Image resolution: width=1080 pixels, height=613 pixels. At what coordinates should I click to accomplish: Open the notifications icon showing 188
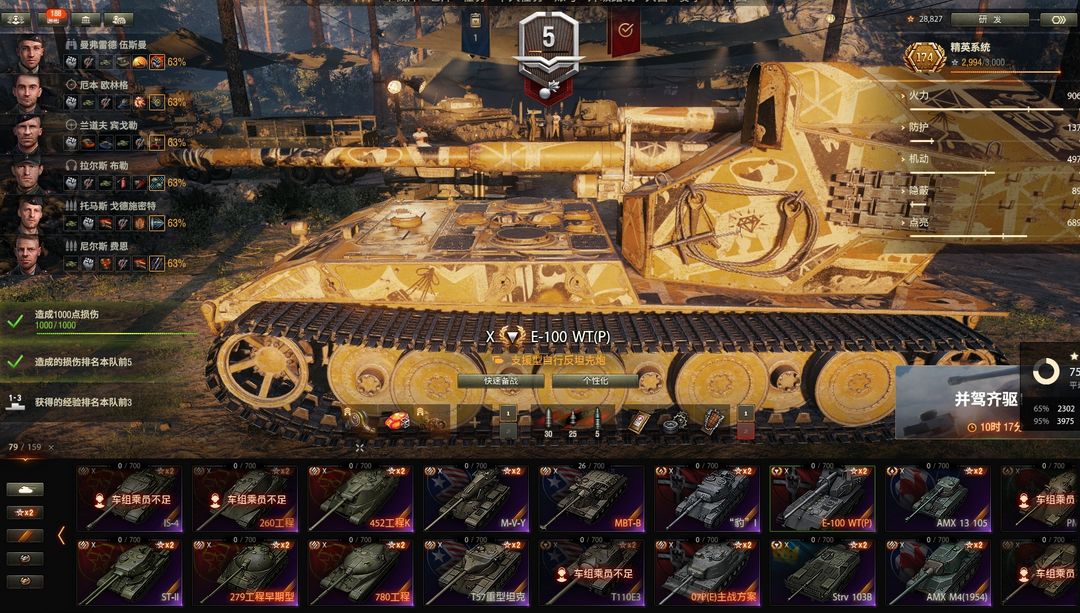tap(55, 19)
